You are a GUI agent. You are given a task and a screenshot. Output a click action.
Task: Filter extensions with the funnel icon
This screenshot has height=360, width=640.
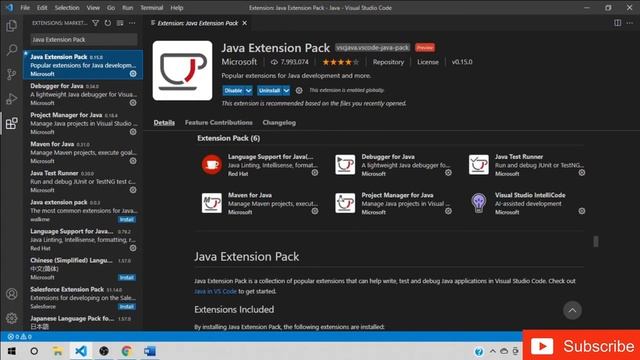click(96, 23)
